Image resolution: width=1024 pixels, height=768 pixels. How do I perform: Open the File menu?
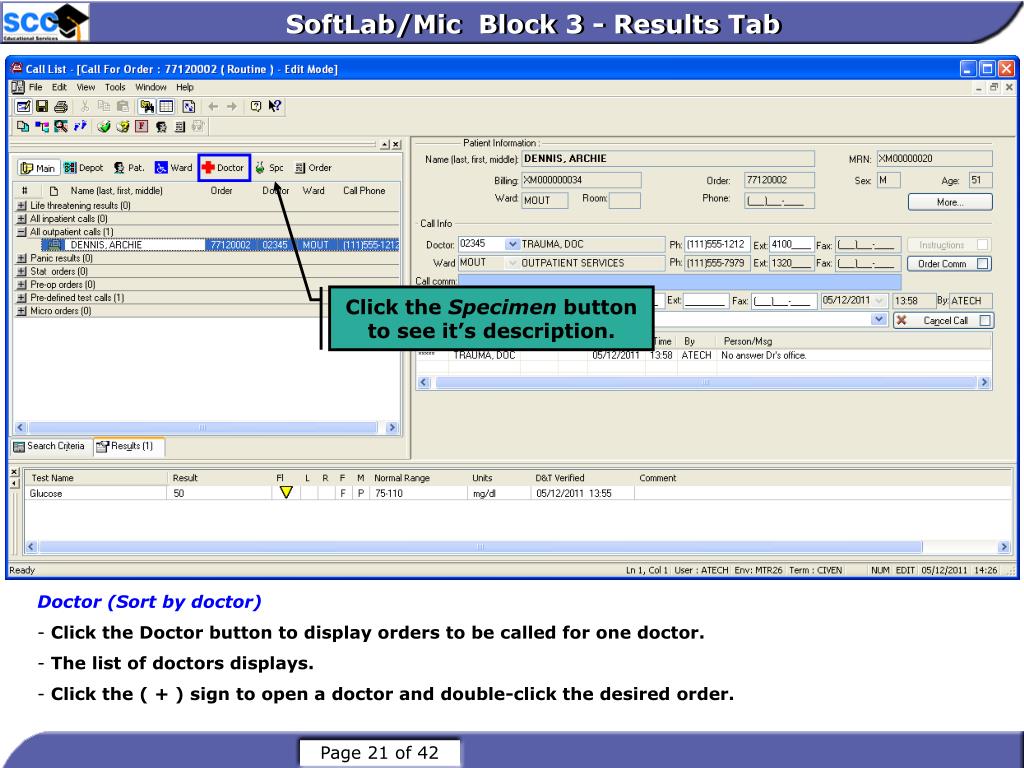[x=35, y=87]
